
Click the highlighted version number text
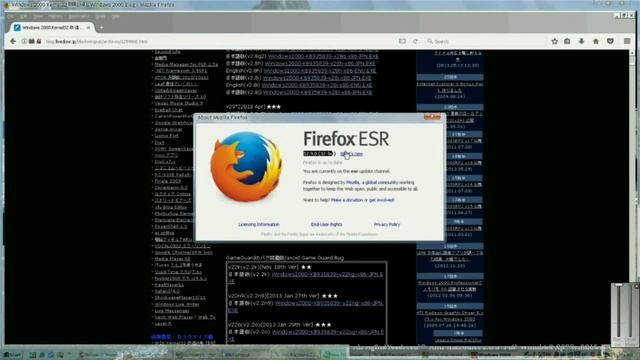318,154
